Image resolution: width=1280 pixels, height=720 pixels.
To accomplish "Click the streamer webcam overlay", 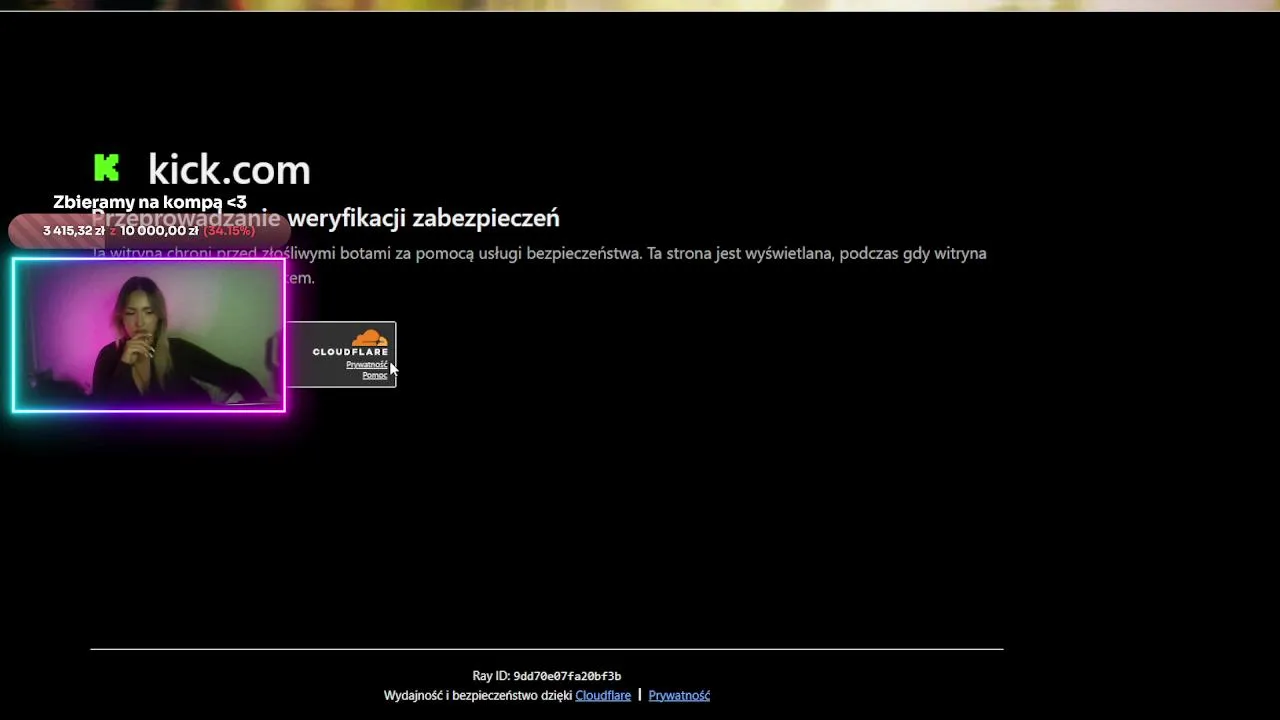I will 149,335.
